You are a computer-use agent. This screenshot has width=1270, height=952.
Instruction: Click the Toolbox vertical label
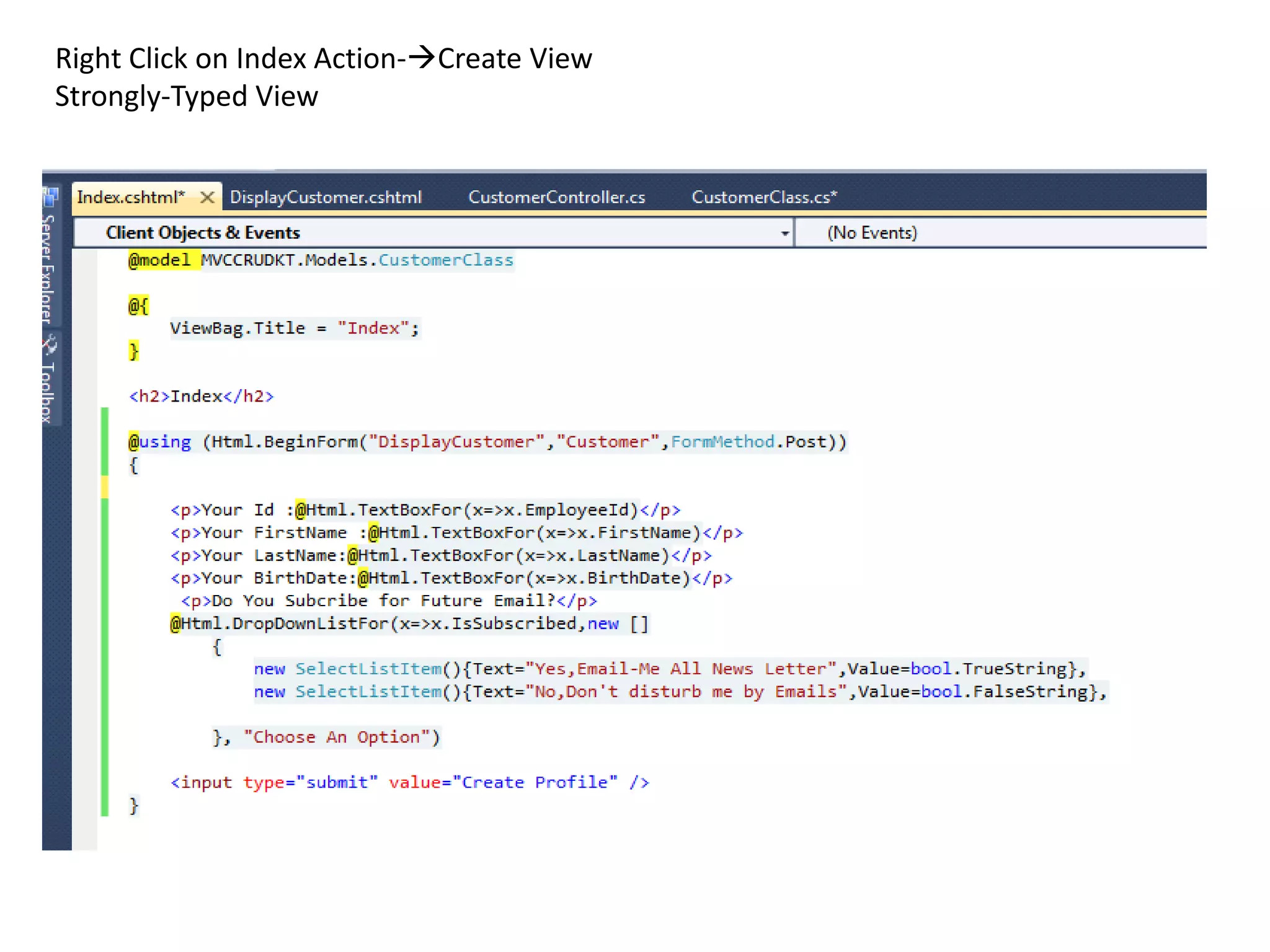point(48,392)
